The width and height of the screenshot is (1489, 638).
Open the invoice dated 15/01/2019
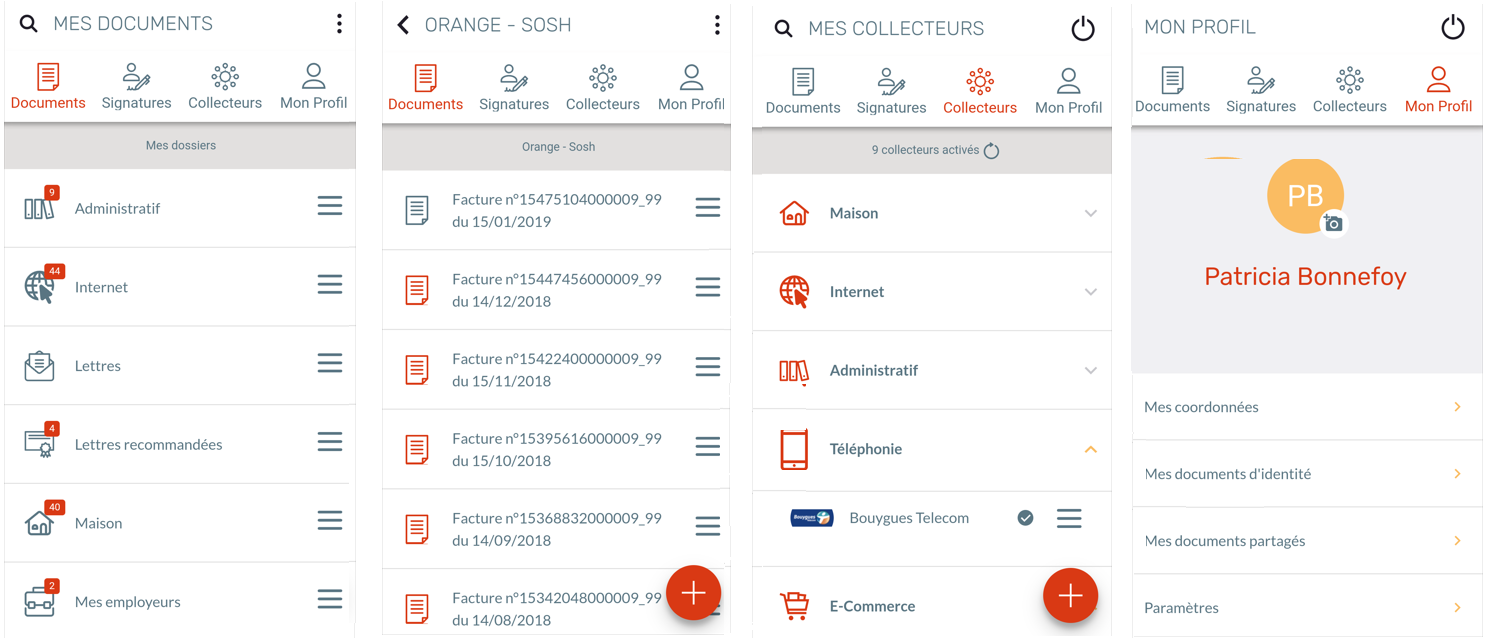pyautogui.click(x=556, y=210)
